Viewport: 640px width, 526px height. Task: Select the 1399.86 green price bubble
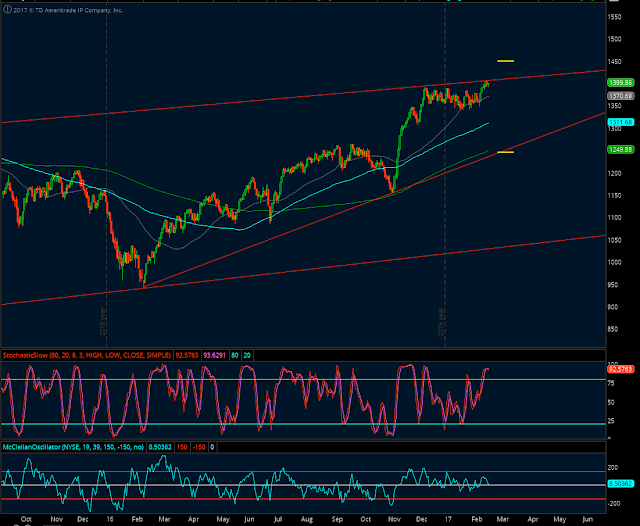620,83
